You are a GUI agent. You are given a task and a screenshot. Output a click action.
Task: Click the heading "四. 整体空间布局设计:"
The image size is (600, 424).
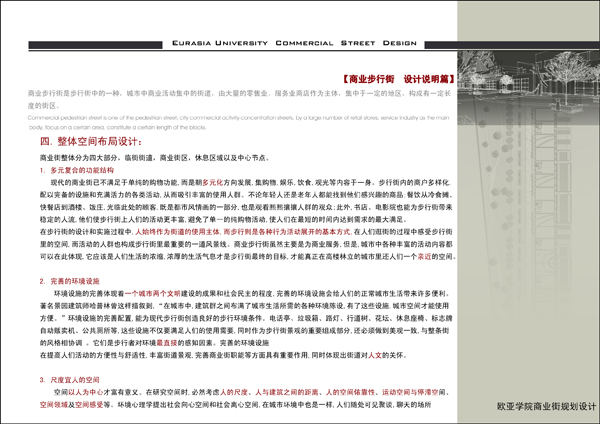(x=91, y=141)
